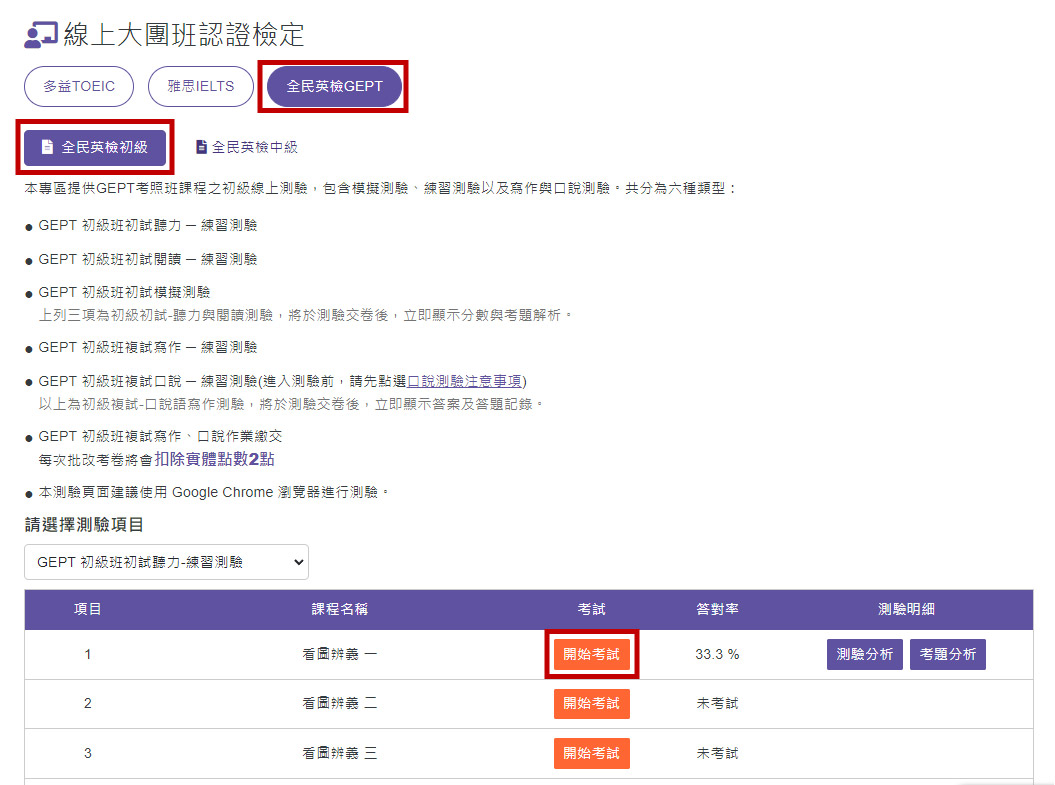
Task: Click 未考試 status in row 3
Action: pyautogui.click(x=717, y=753)
